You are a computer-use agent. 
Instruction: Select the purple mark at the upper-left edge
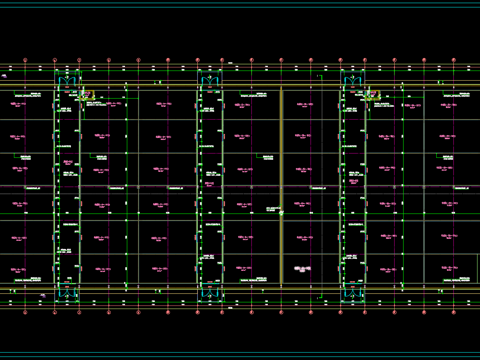coord(4,76)
